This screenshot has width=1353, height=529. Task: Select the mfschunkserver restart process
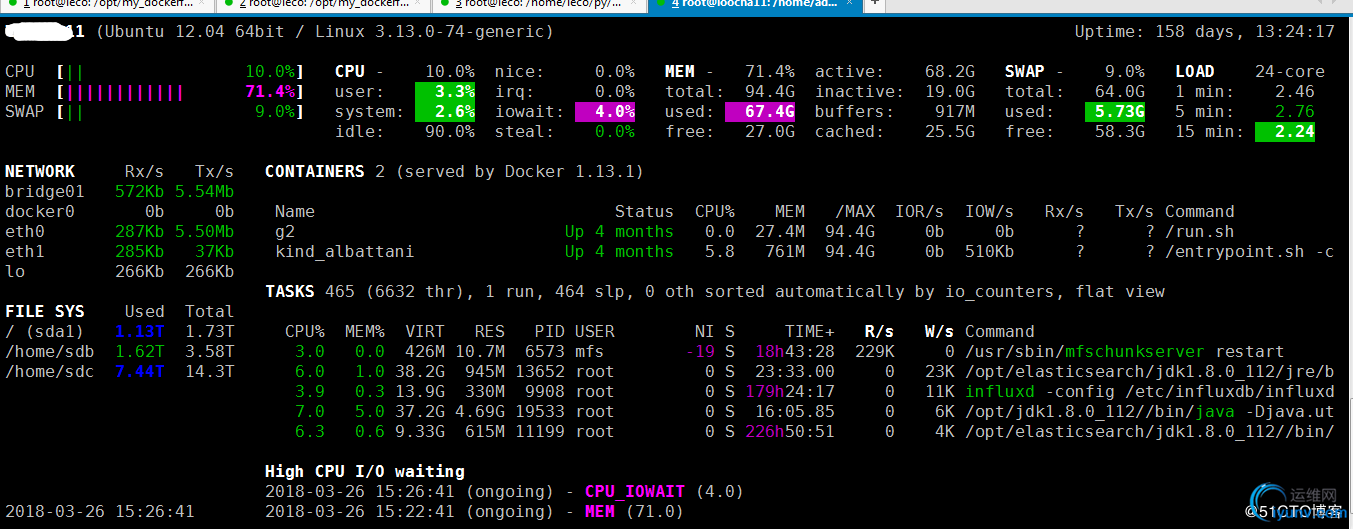pyautogui.click(x=810, y=352)
